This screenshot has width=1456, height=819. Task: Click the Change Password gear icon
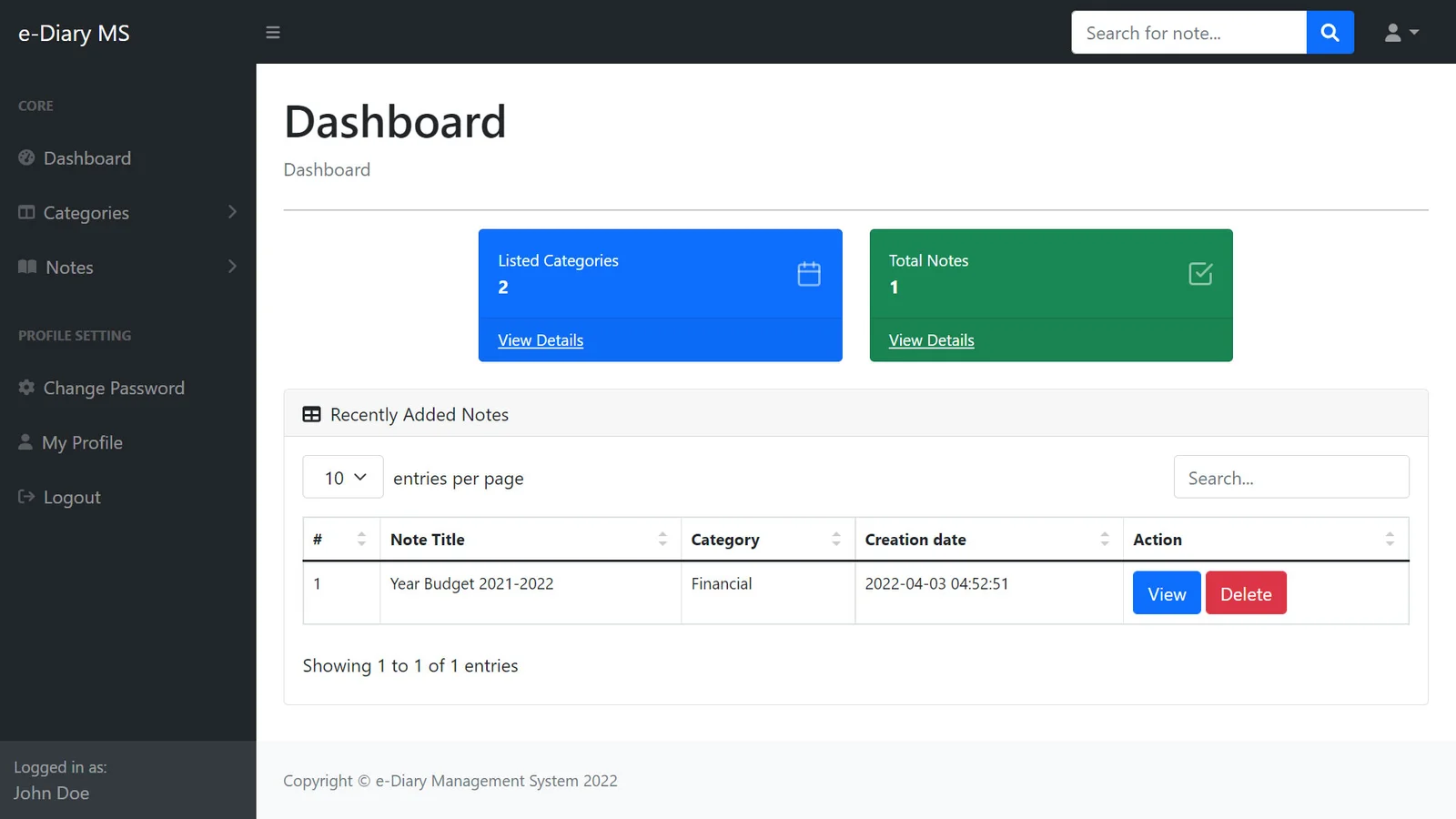coord(26,387)
